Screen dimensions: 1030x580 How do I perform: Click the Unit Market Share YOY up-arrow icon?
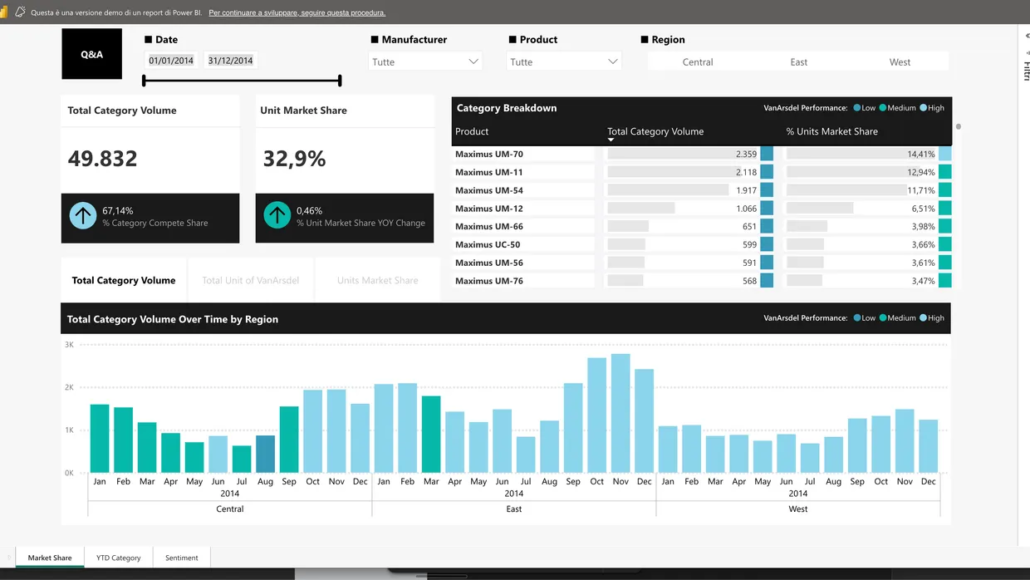[277, 215]
